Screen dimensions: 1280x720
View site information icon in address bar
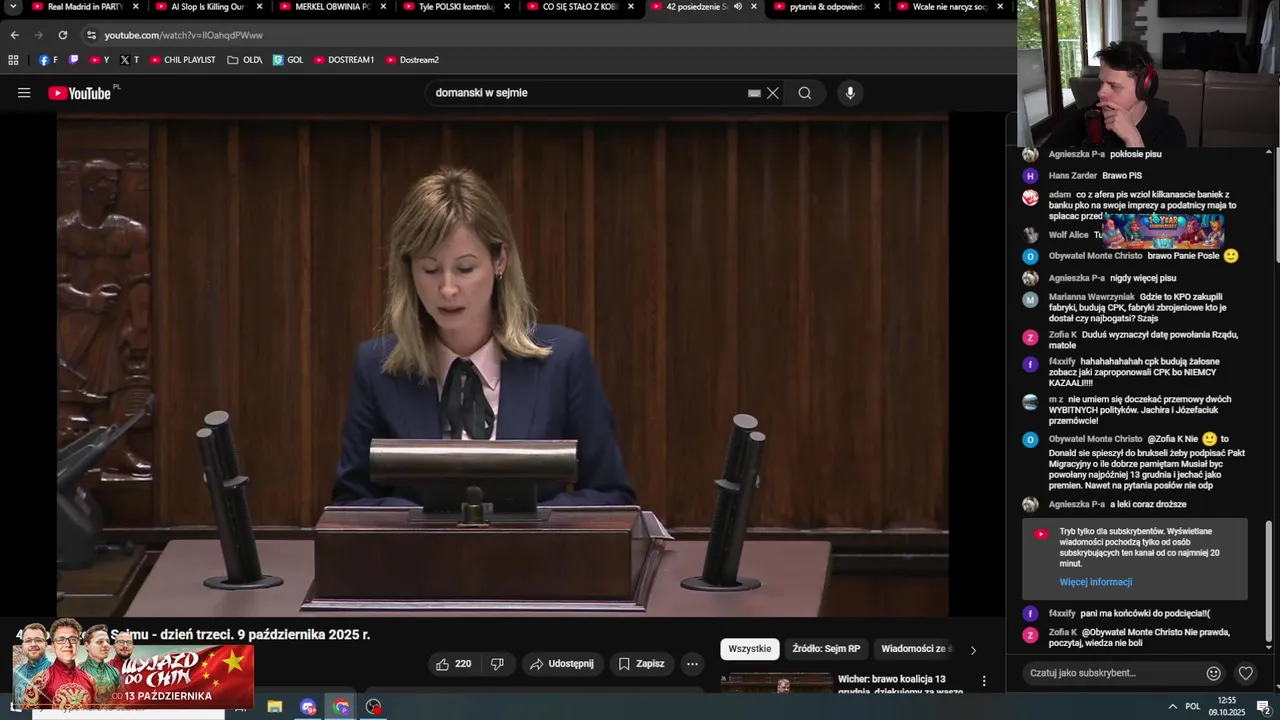[x=91, y=35]
